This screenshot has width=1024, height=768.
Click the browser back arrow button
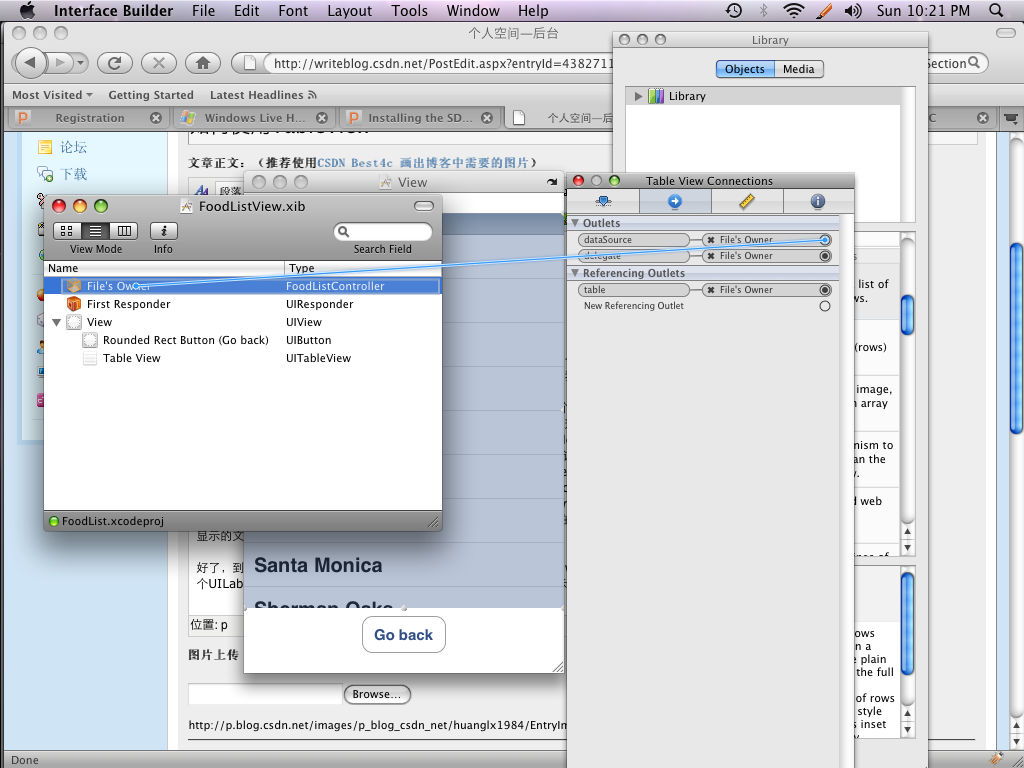point(30,63)
